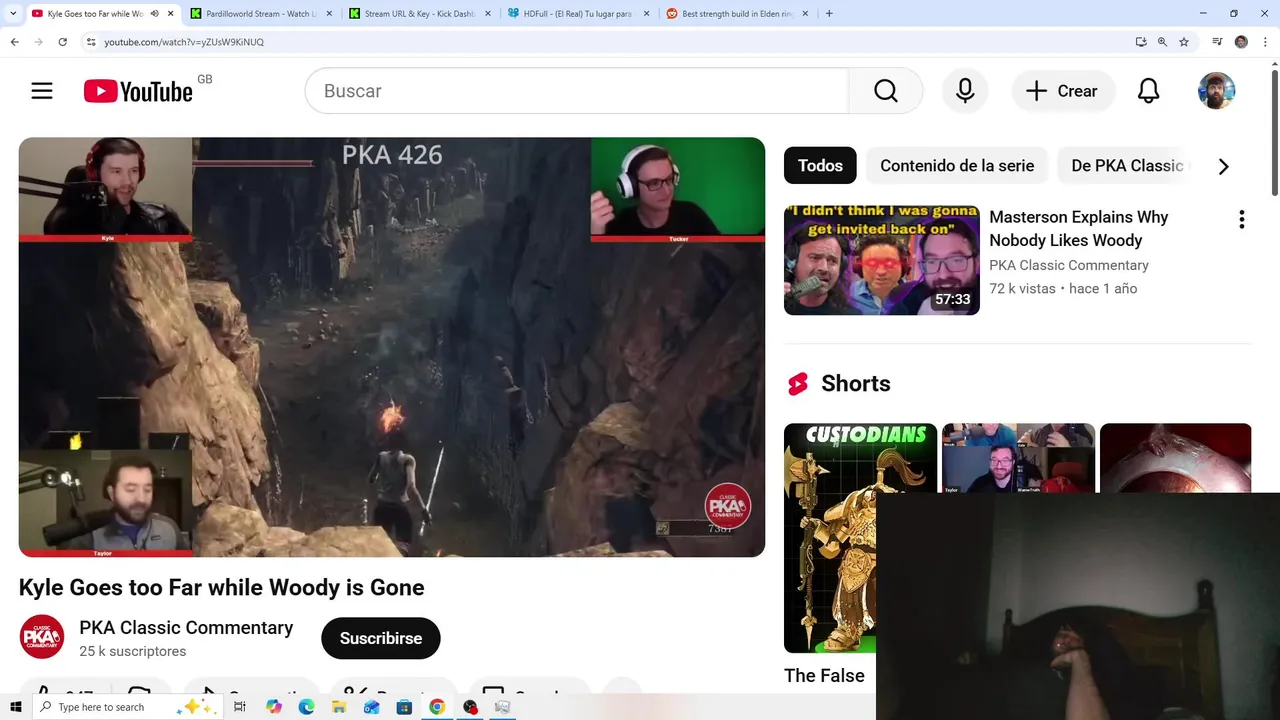
Task: Open the short showing webcam faces
Action: (x=1018, y=457)
